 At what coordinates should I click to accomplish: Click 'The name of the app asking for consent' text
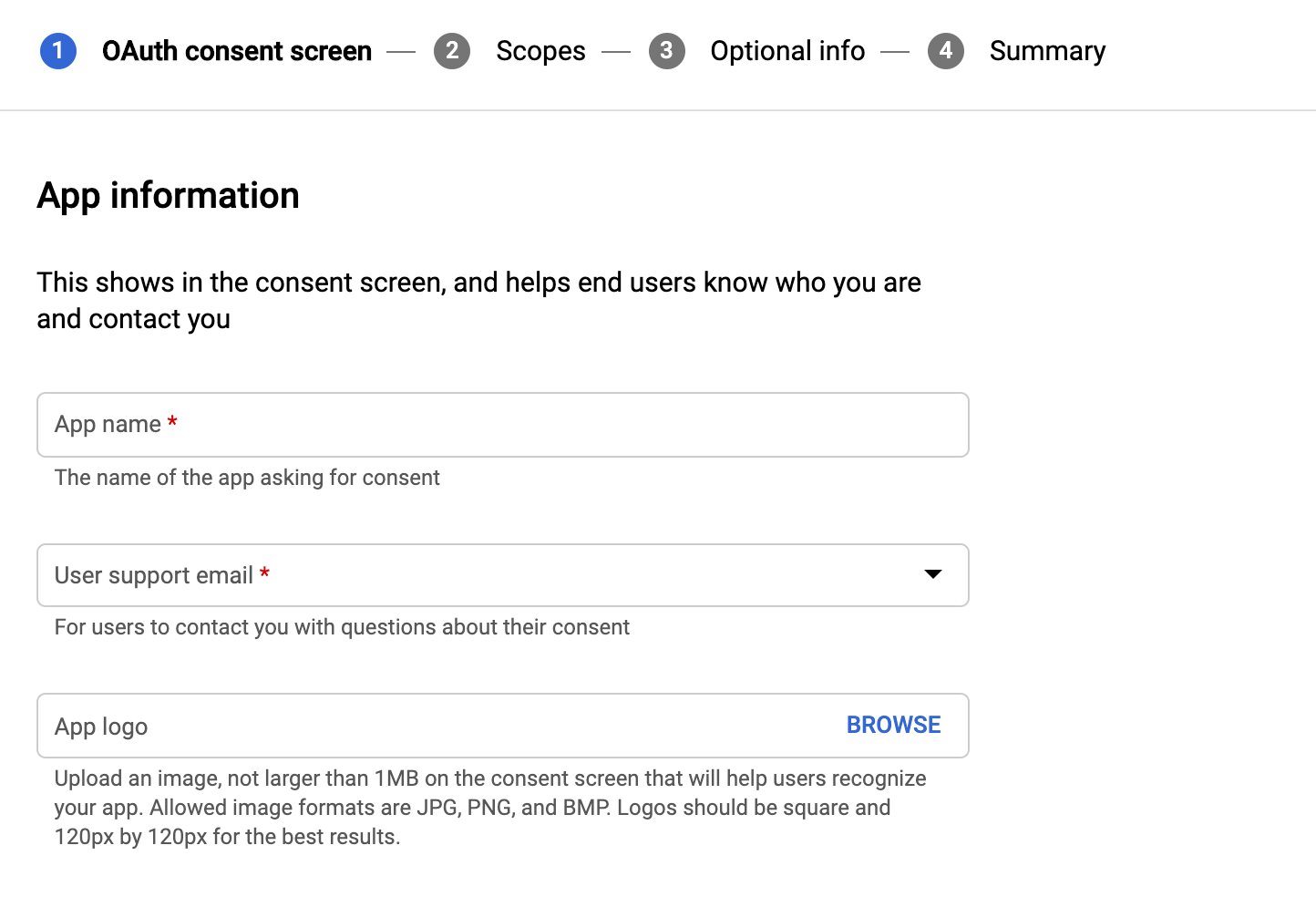247,478
